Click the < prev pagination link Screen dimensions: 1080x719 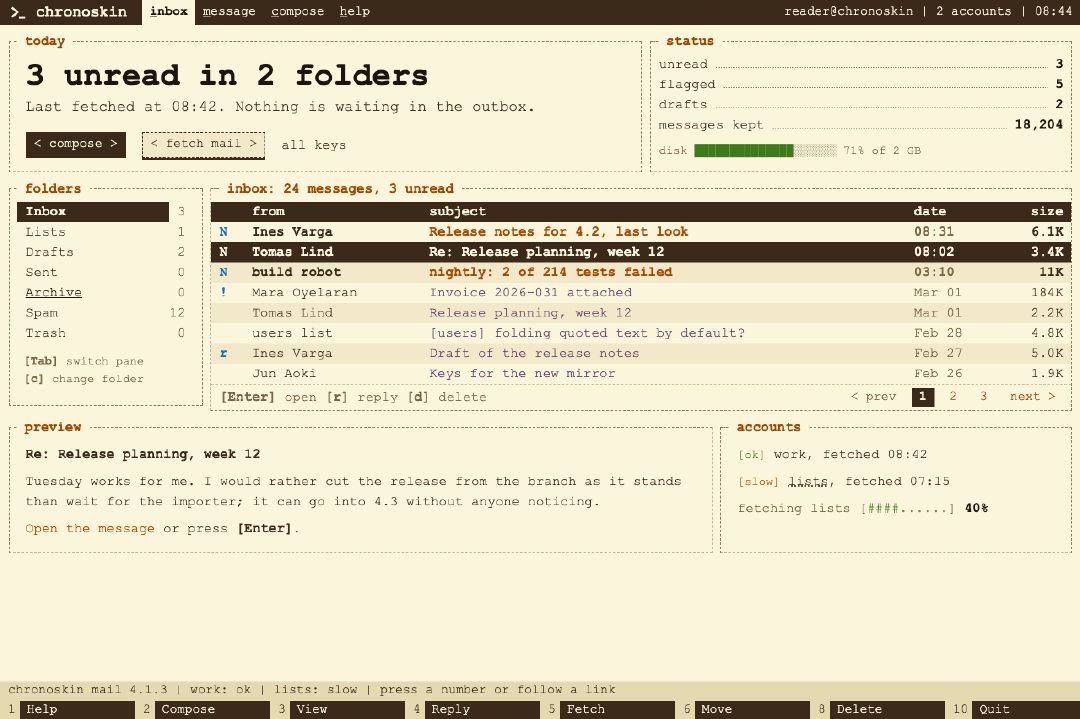point(873,397)
